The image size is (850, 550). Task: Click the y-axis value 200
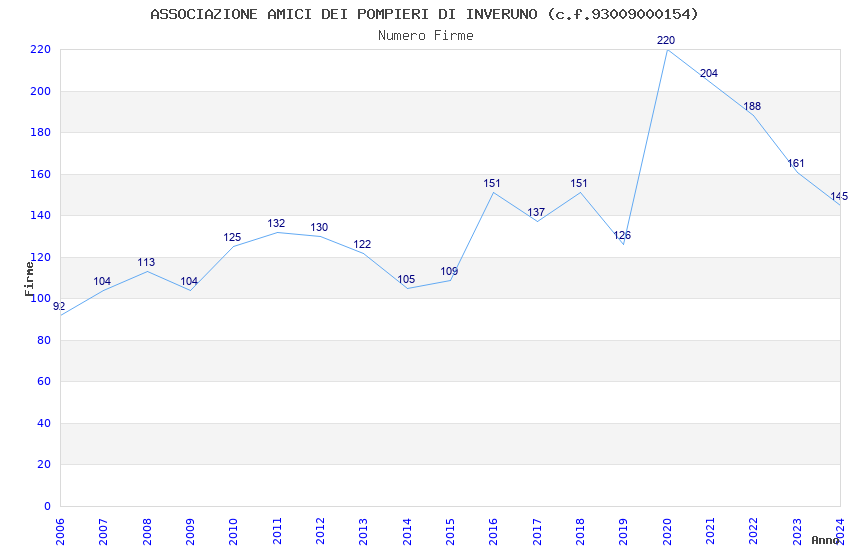41,91
